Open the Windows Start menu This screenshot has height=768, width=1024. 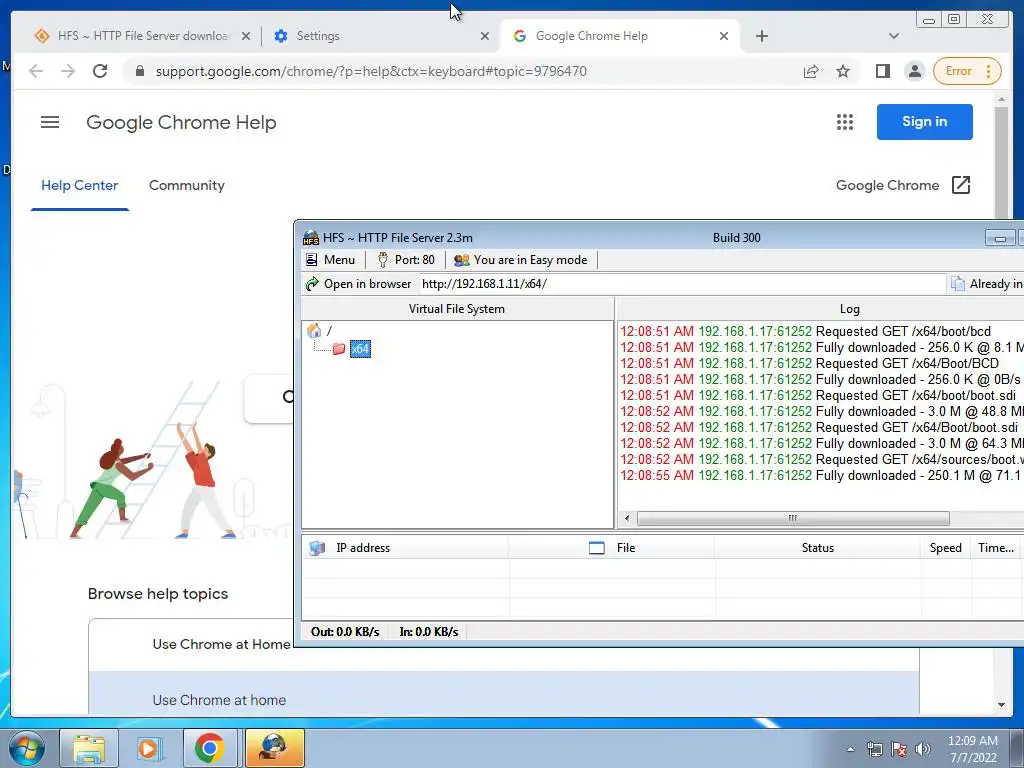pos(27,748)
